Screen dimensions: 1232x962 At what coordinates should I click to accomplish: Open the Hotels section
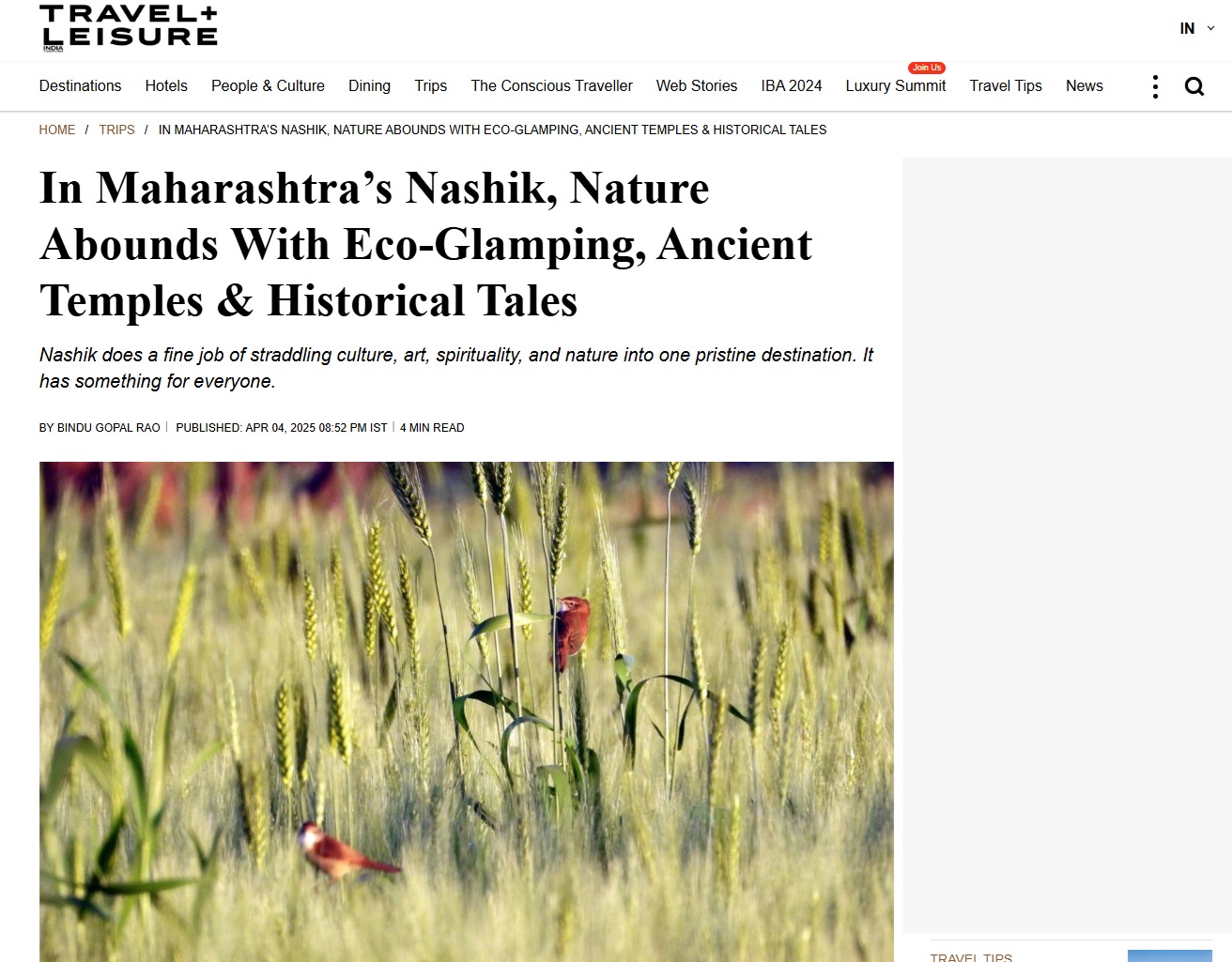point(166,85)
